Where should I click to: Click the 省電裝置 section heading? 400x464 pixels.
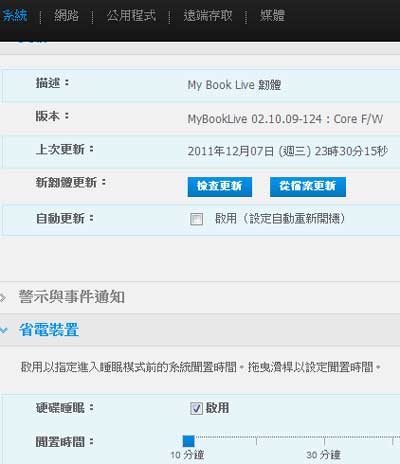click(x=49, y=330)
